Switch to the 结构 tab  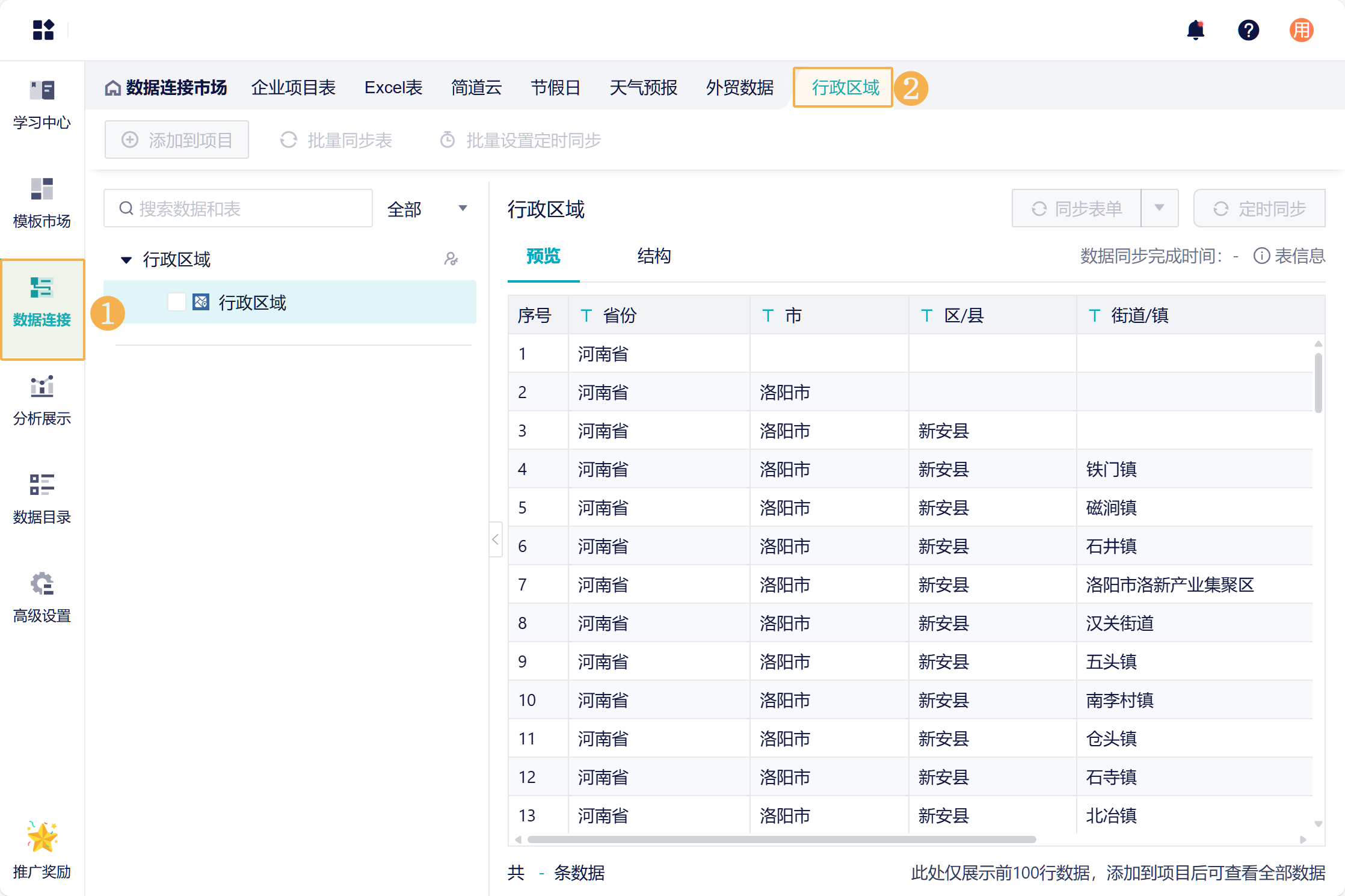(x=654, y=256)
